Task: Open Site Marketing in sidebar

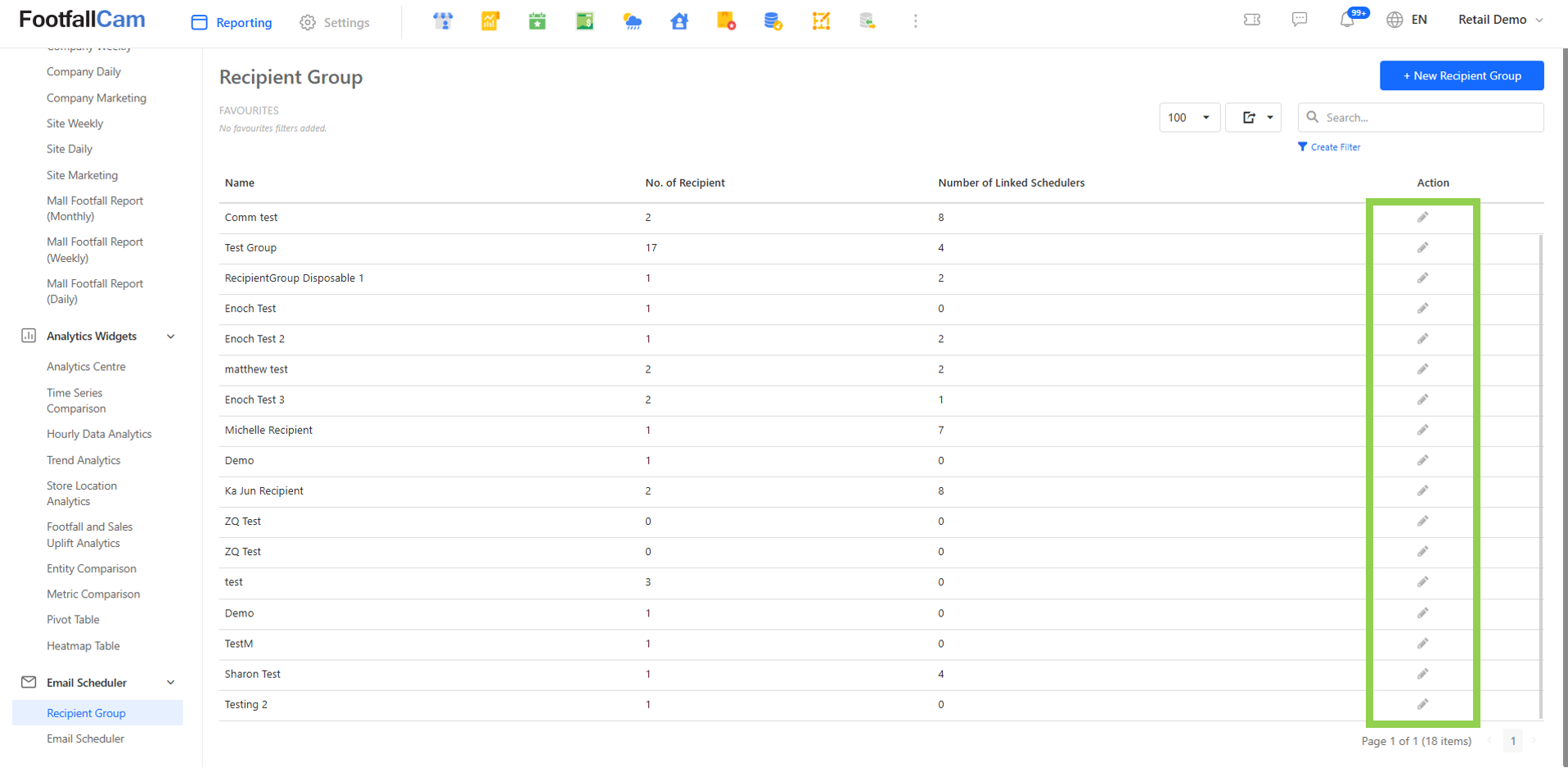Action: click(x=82, y=175)
